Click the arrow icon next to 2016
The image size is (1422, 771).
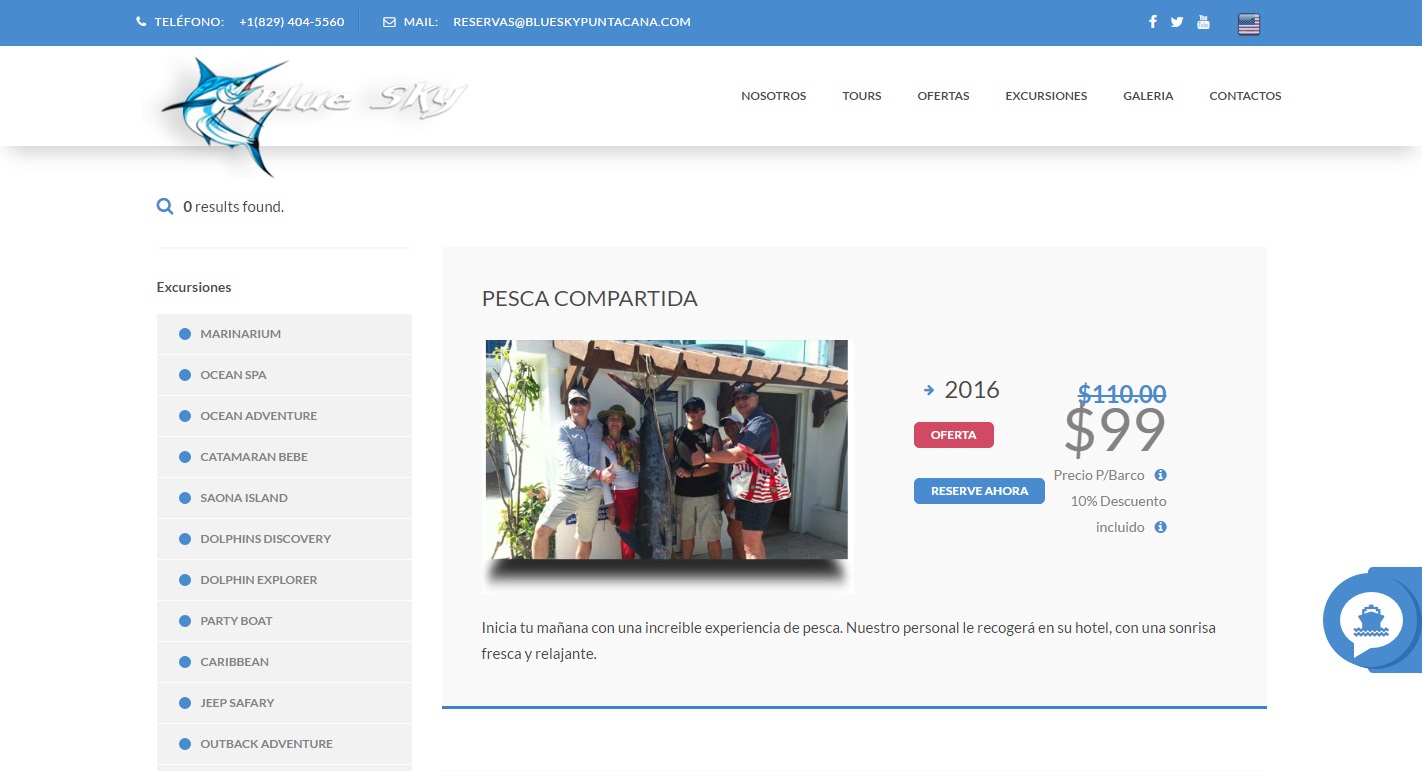(x=929, y=390)
